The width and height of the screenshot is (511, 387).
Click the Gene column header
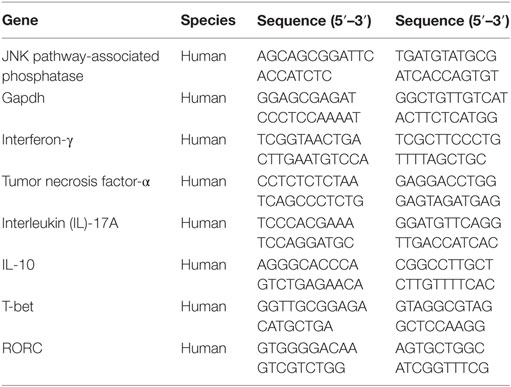tap(20, 20)
